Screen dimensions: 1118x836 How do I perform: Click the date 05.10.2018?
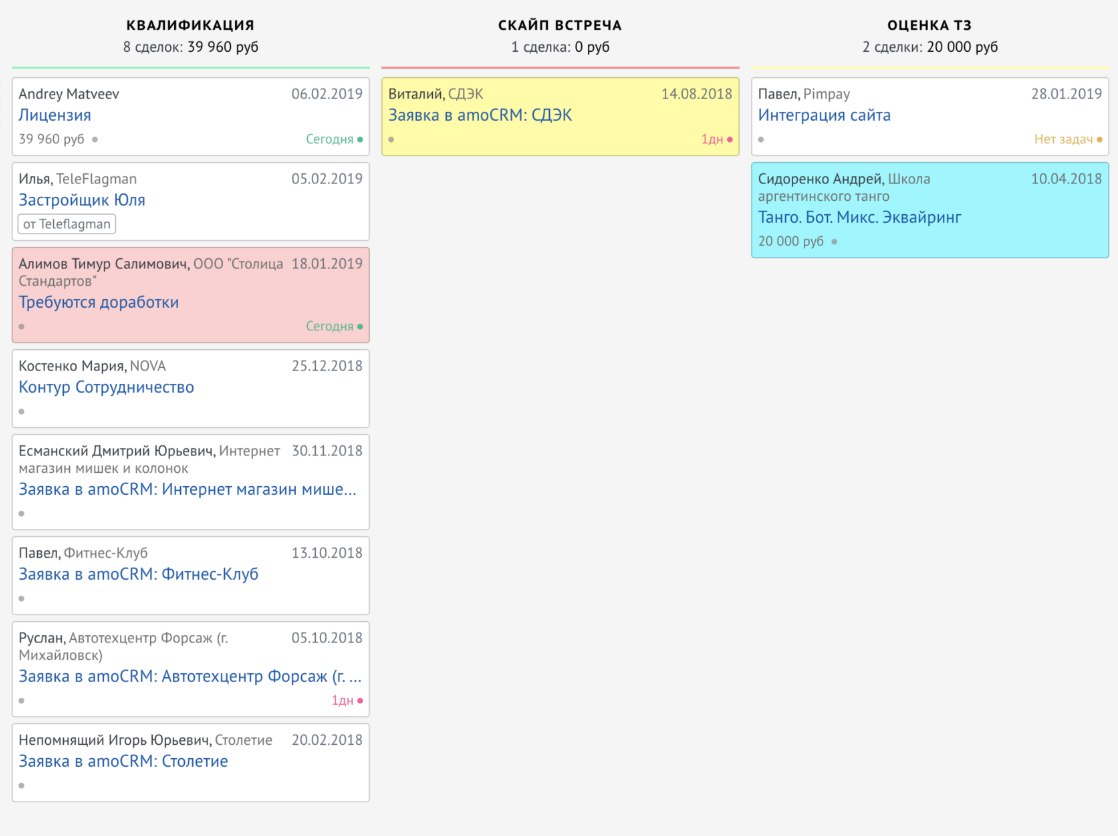tap(327, 637)
